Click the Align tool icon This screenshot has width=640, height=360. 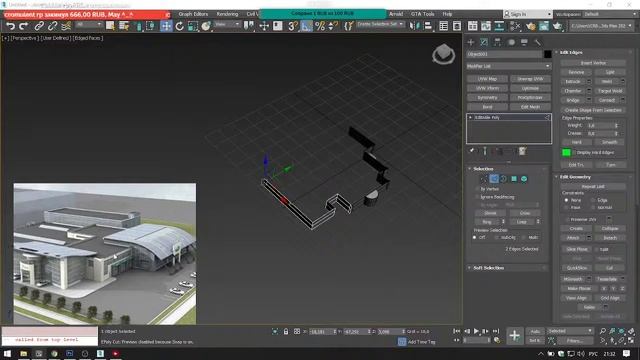(x=428, y=27)
